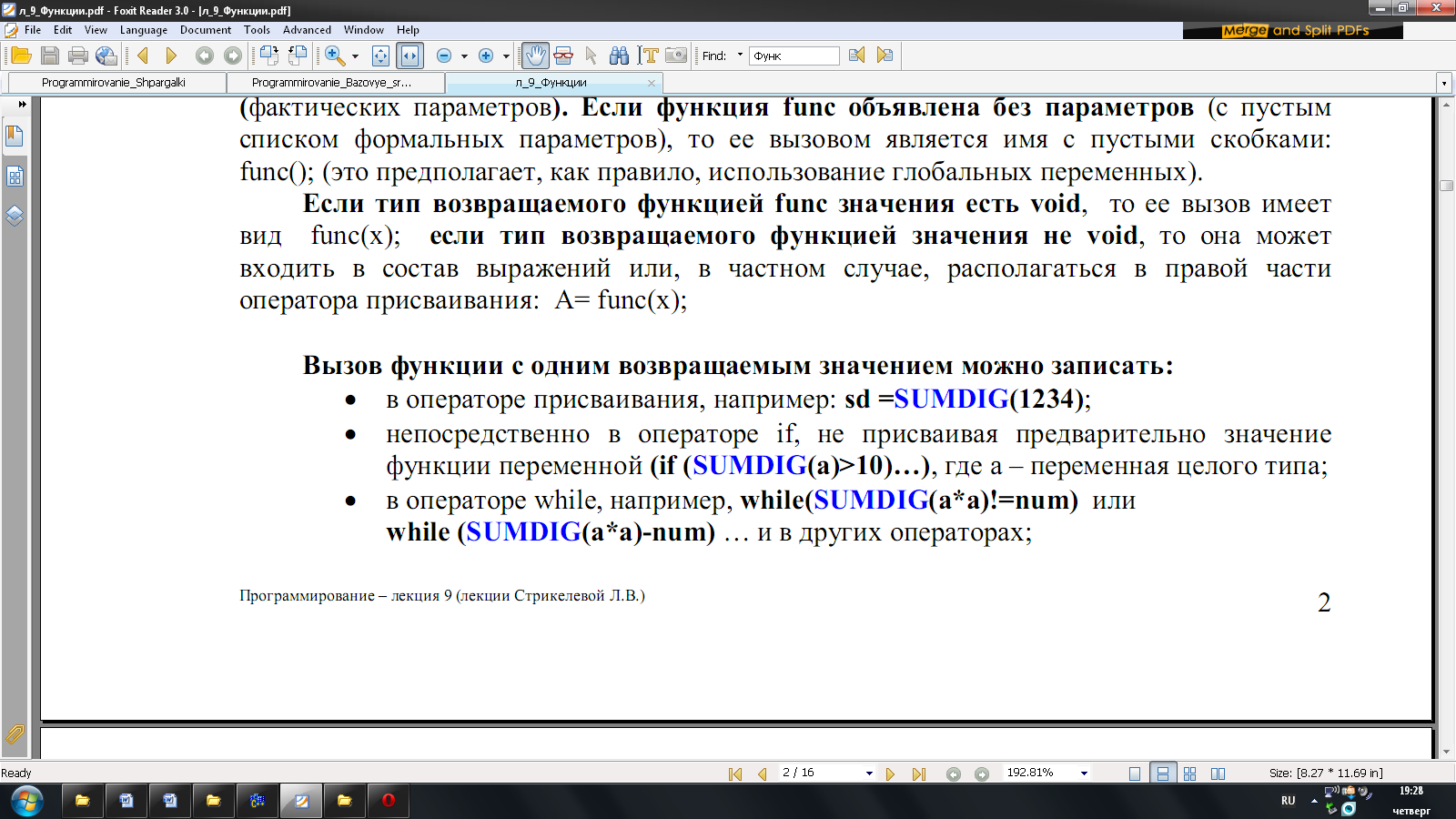Find previous occurrence button
Screen dimensions: 1456x819
click(x=856, y=56)
